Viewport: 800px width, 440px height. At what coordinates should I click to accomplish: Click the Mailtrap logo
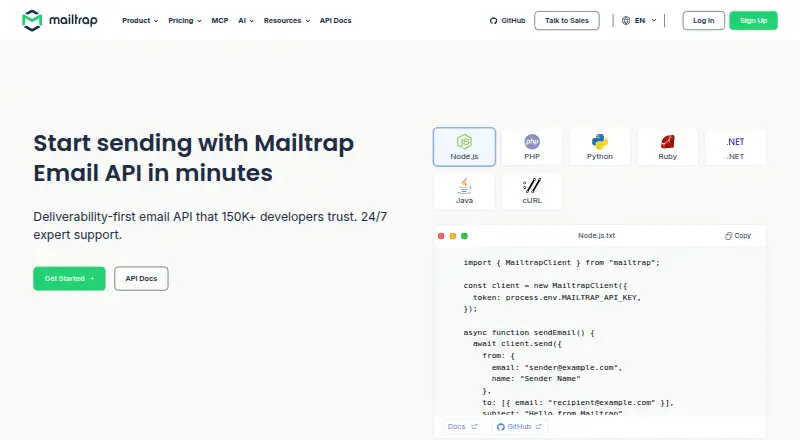coord(60,20)
